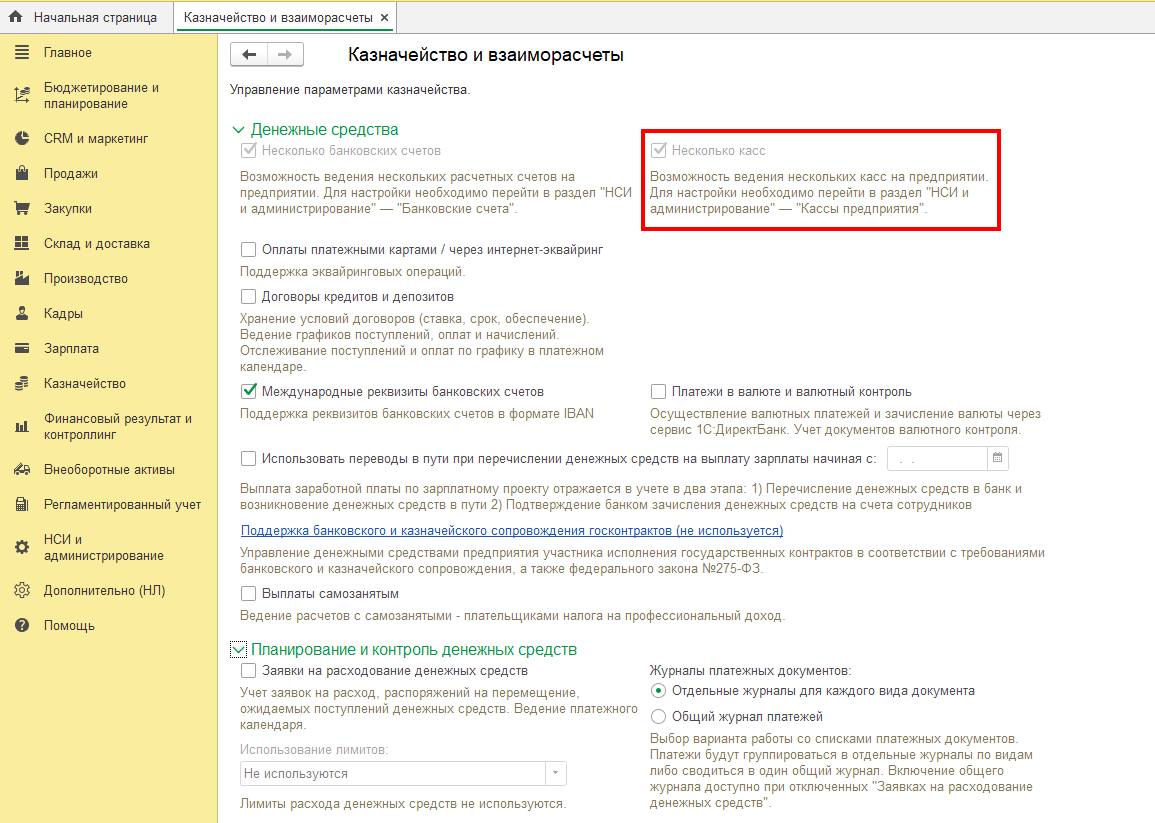This screenshot has height=823, width=1155.
Task: Click the Внеоборотные активы vehicle icon
Action: [22, 469]
